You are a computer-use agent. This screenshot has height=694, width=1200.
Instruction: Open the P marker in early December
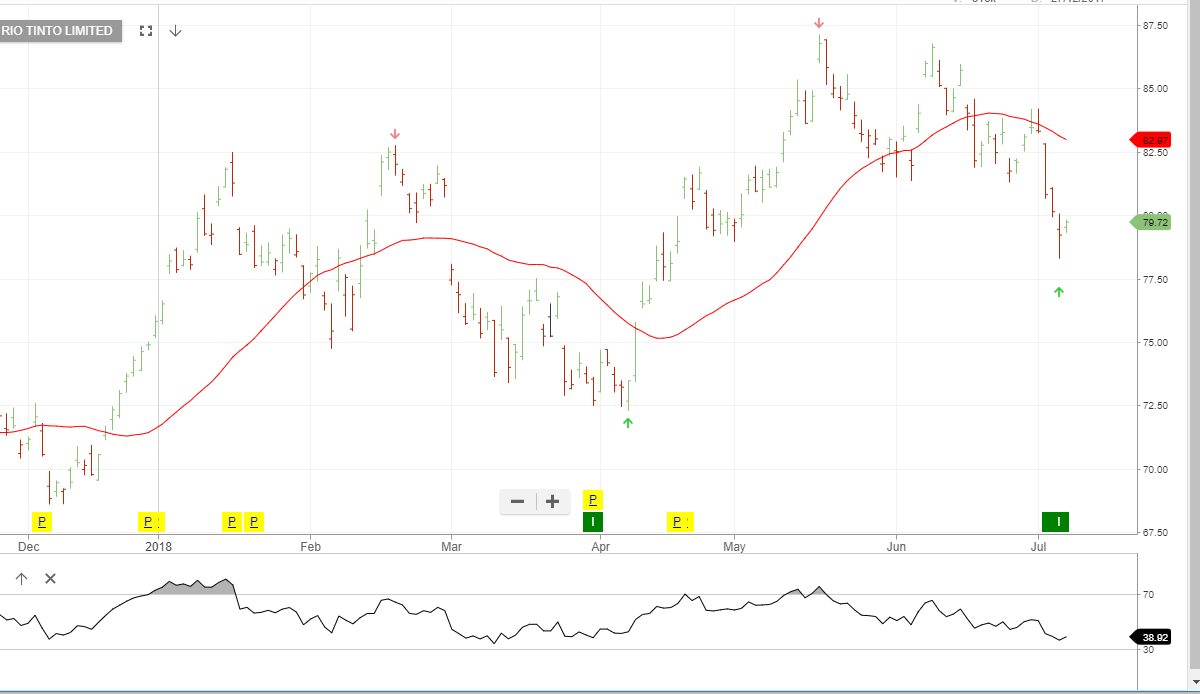(41, 521)
